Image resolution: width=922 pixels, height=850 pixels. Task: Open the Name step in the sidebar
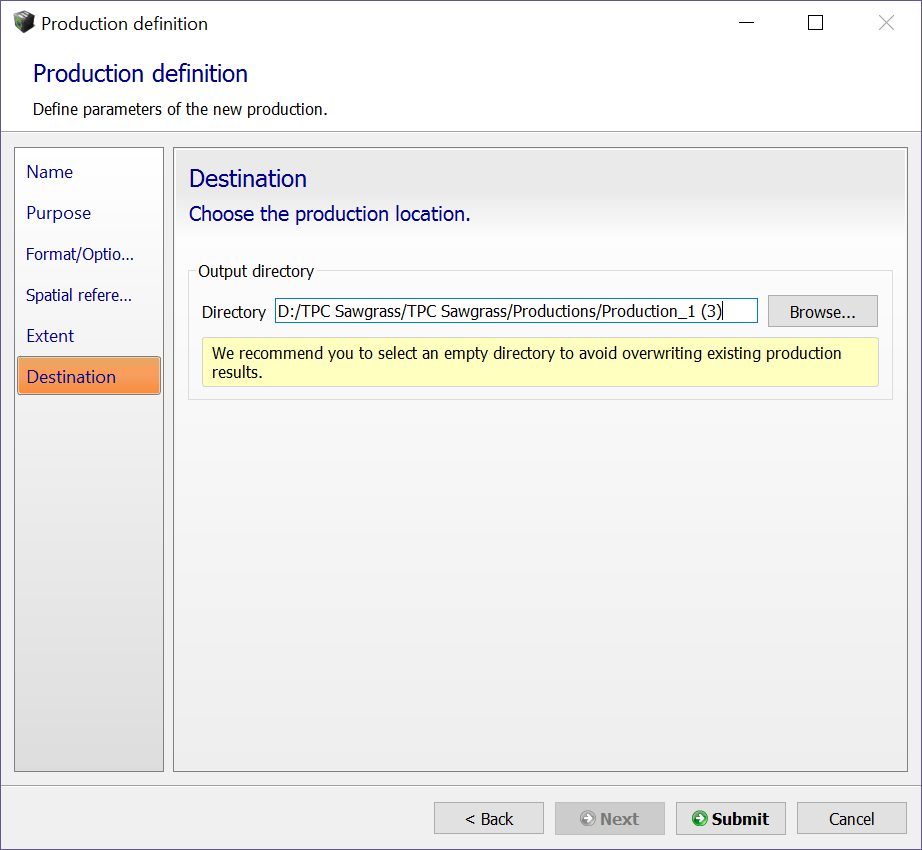pos(50,172)
